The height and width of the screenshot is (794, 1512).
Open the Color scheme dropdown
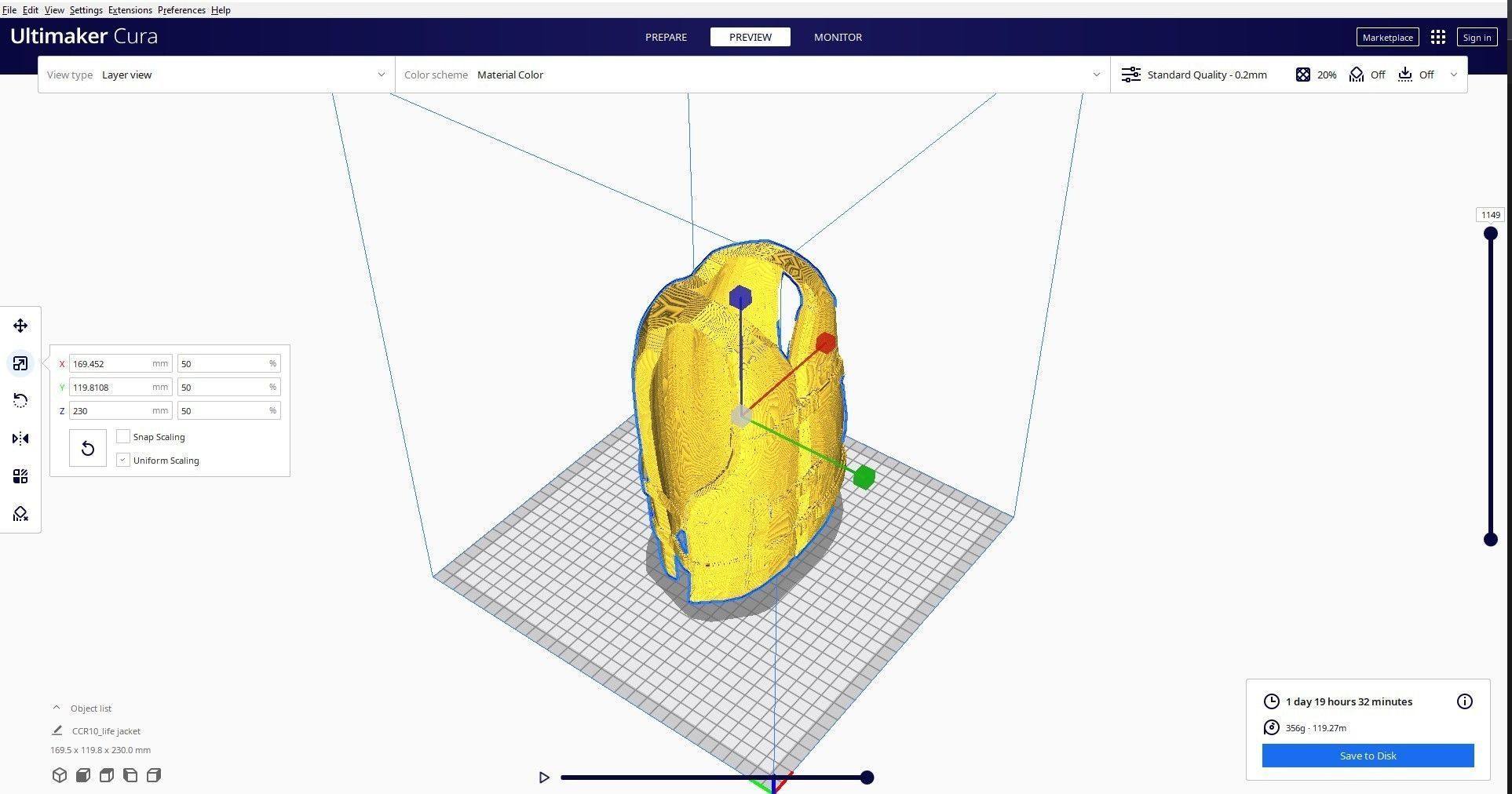tap(752, 75)
